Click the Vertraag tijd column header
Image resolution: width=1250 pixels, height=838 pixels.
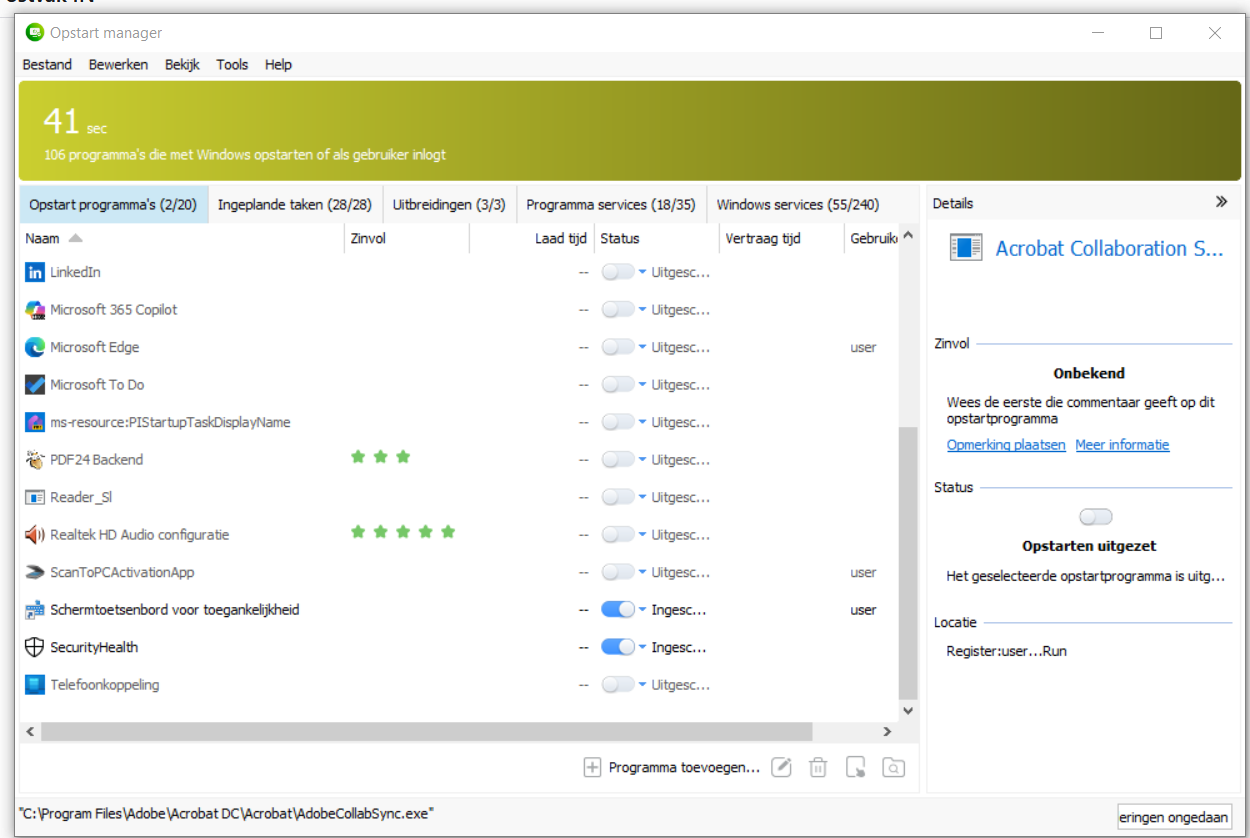(x=781, y=238)
